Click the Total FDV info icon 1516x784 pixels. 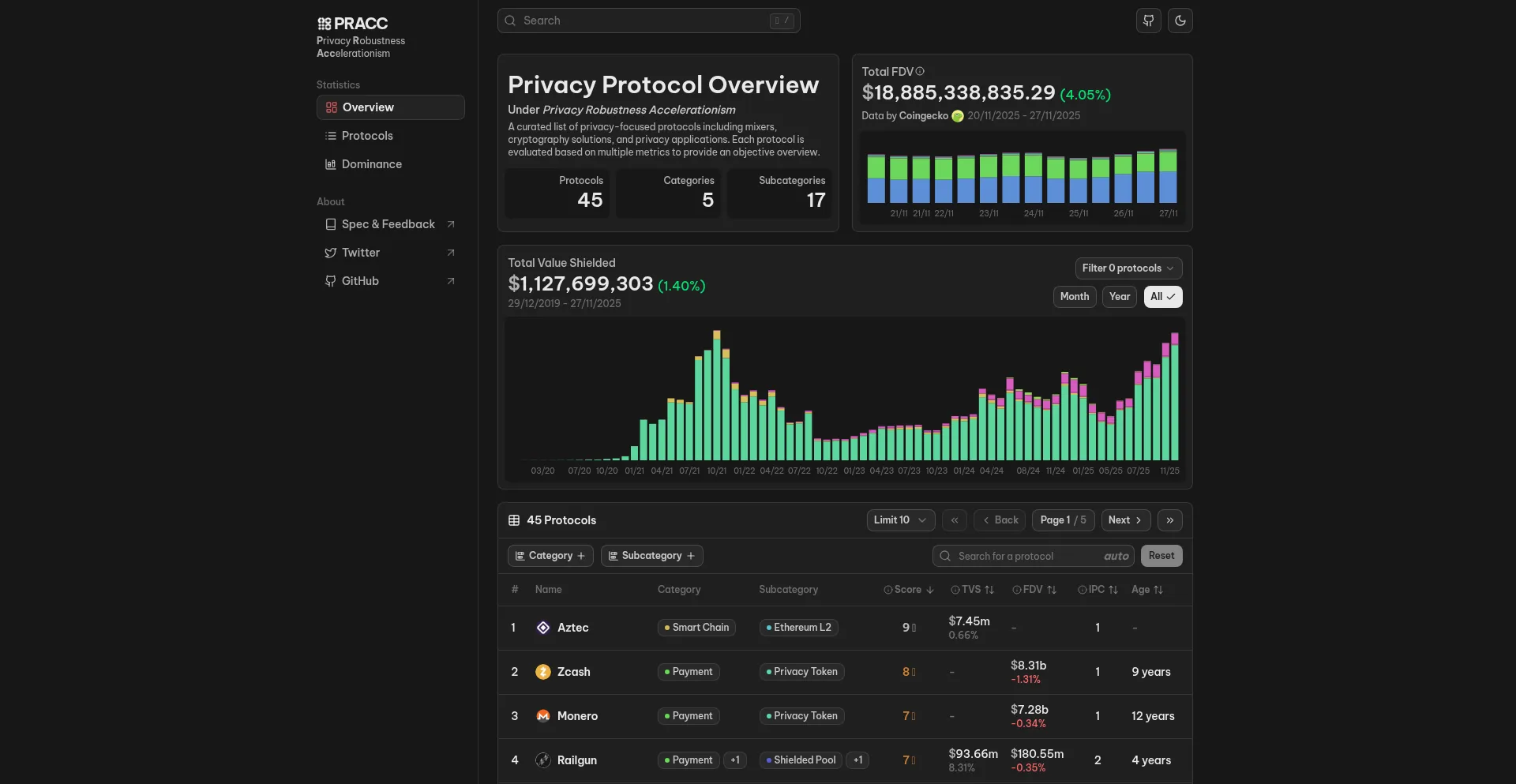(x=920, y=71)
